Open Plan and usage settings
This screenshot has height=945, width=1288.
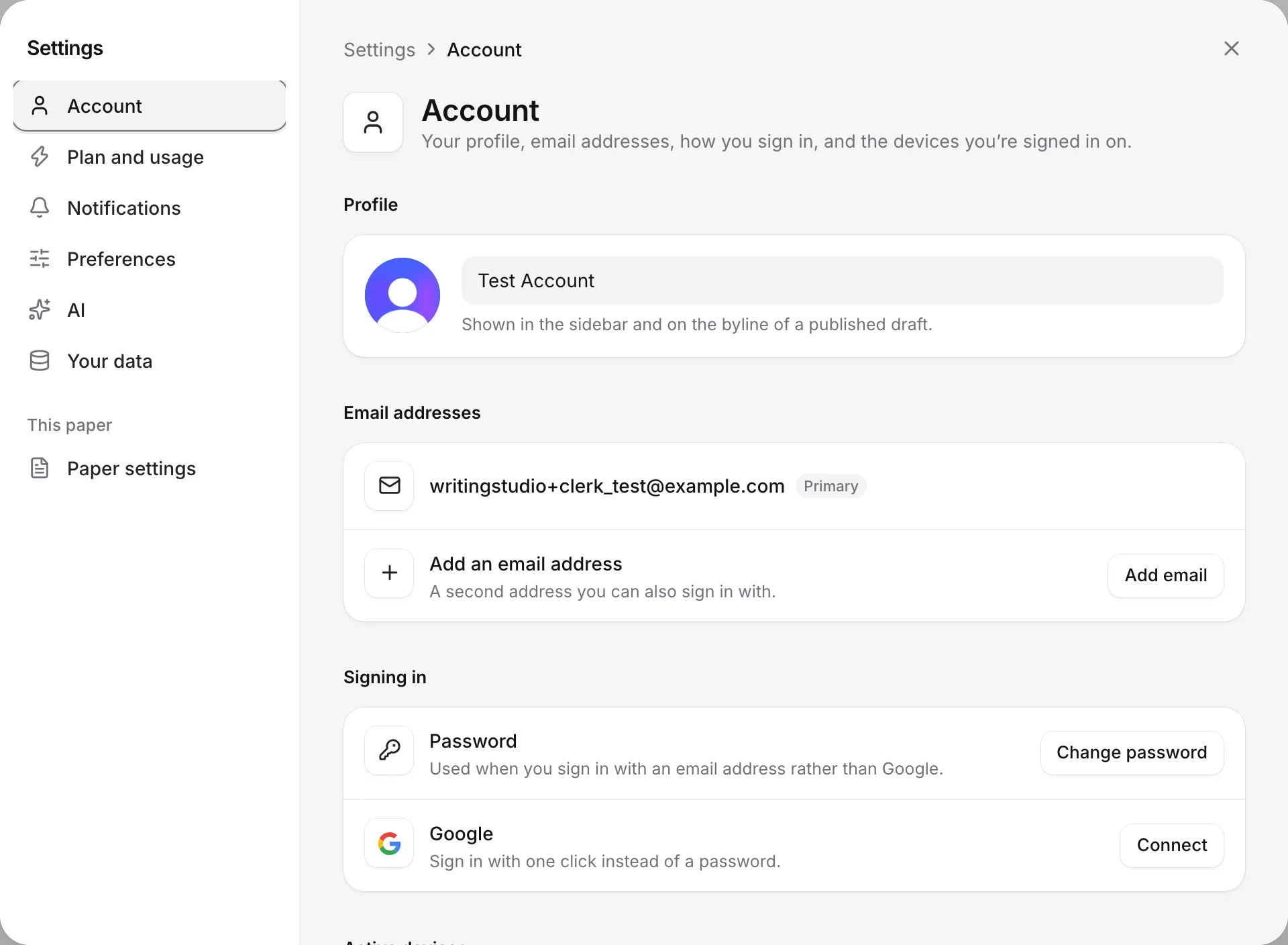point(150,157)
